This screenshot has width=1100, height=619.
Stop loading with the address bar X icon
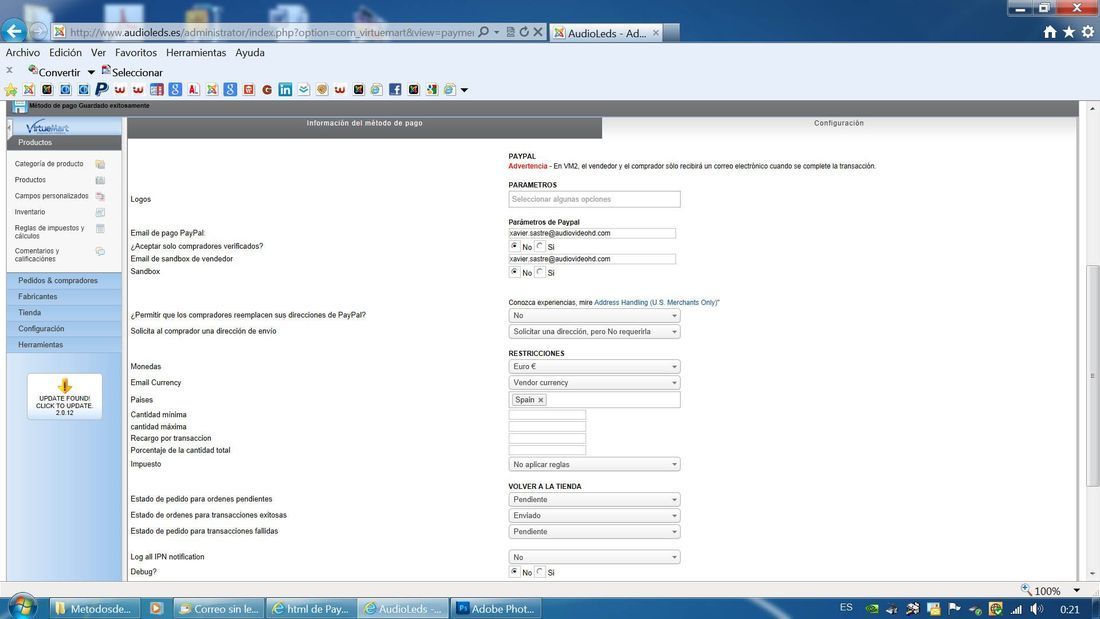[538, 32]
